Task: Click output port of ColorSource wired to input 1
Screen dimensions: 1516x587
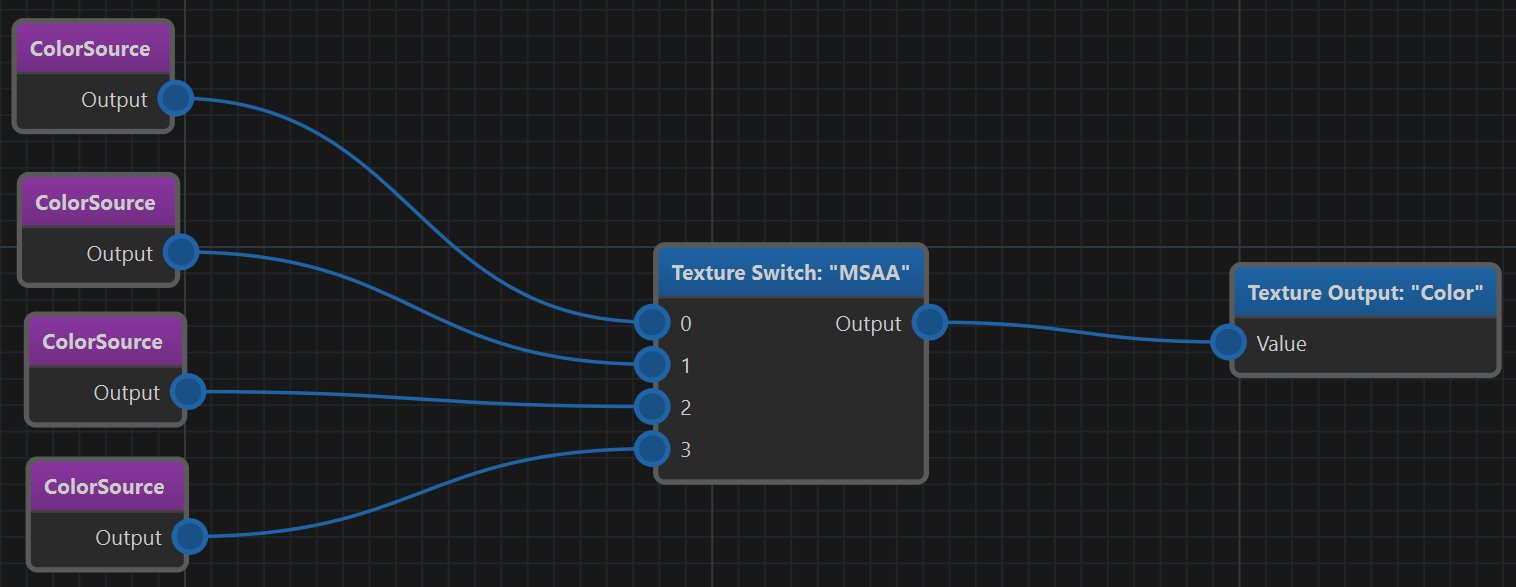Action: point(181,252)
